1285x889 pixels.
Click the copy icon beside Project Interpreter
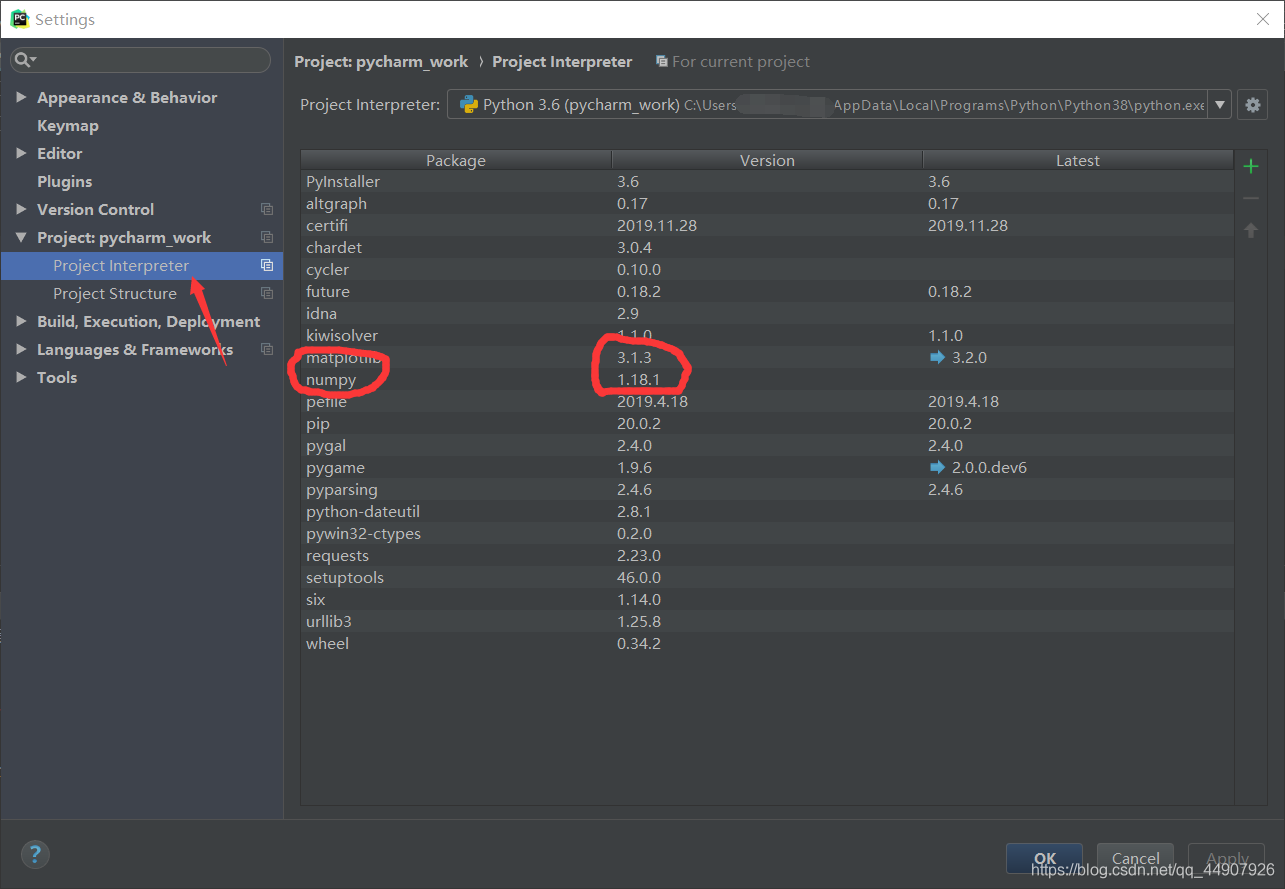(266, 265)
